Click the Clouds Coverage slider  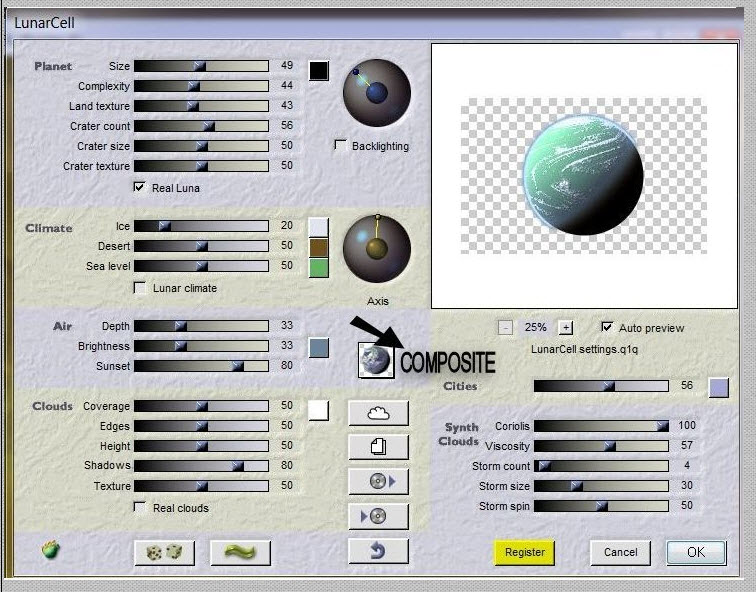201,406
